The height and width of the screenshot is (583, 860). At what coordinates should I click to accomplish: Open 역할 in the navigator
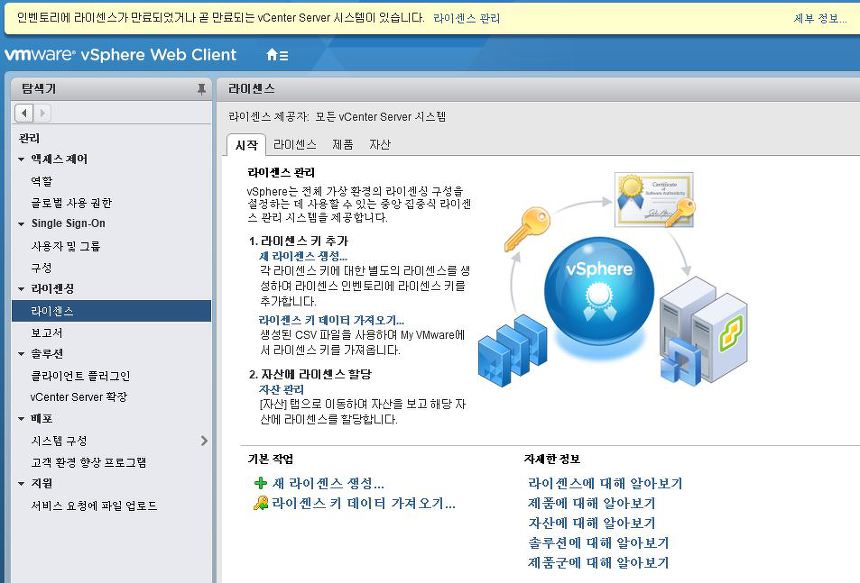pyautogui.click(x=42, y=181)
